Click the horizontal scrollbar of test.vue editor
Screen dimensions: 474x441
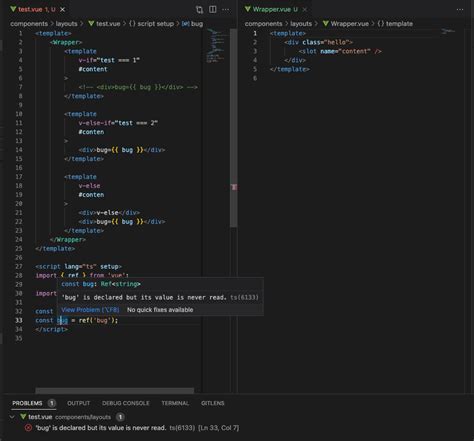tap(114, 390)
